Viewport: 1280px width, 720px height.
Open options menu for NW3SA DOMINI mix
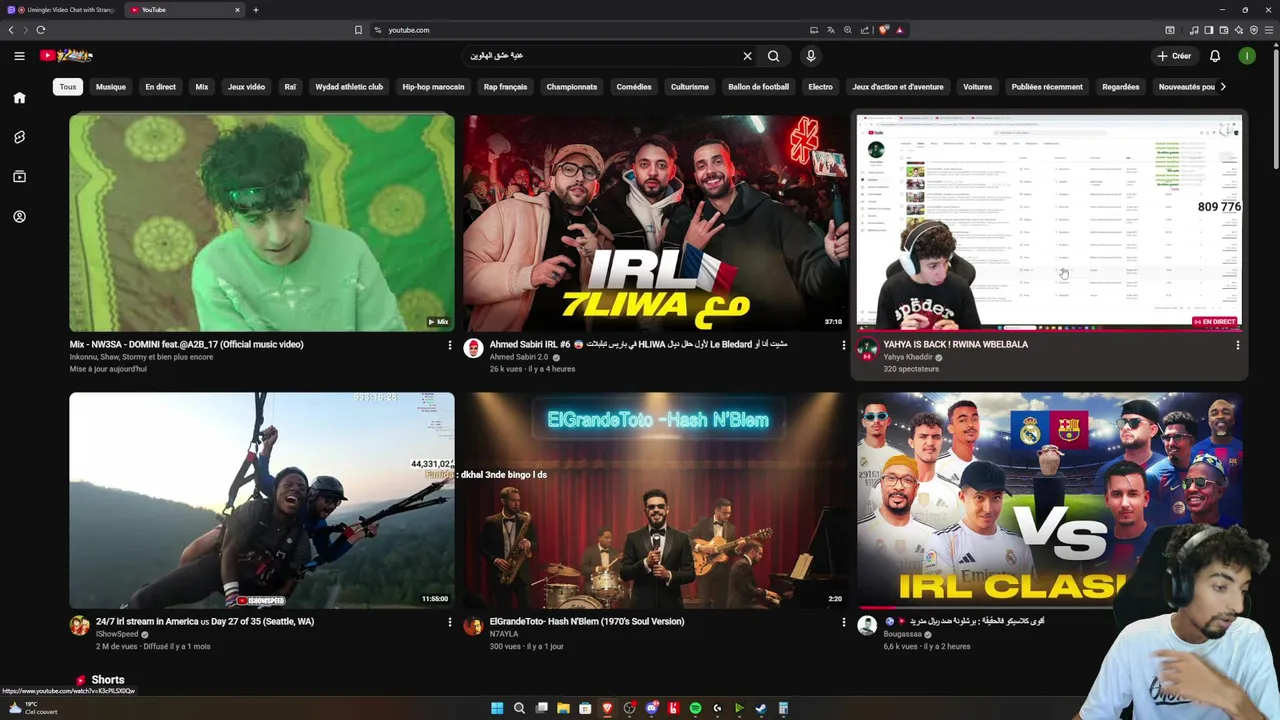[449, 345]
